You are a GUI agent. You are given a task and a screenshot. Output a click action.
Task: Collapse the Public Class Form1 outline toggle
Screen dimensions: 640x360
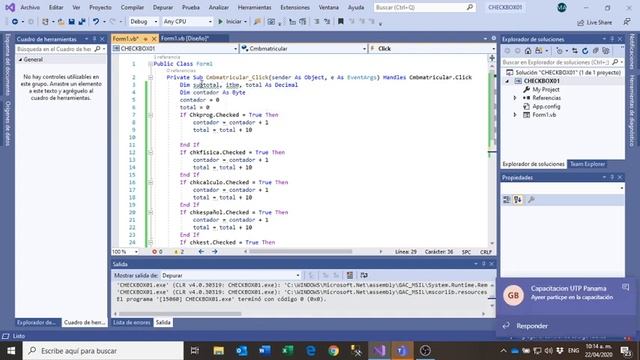[151, 64]
